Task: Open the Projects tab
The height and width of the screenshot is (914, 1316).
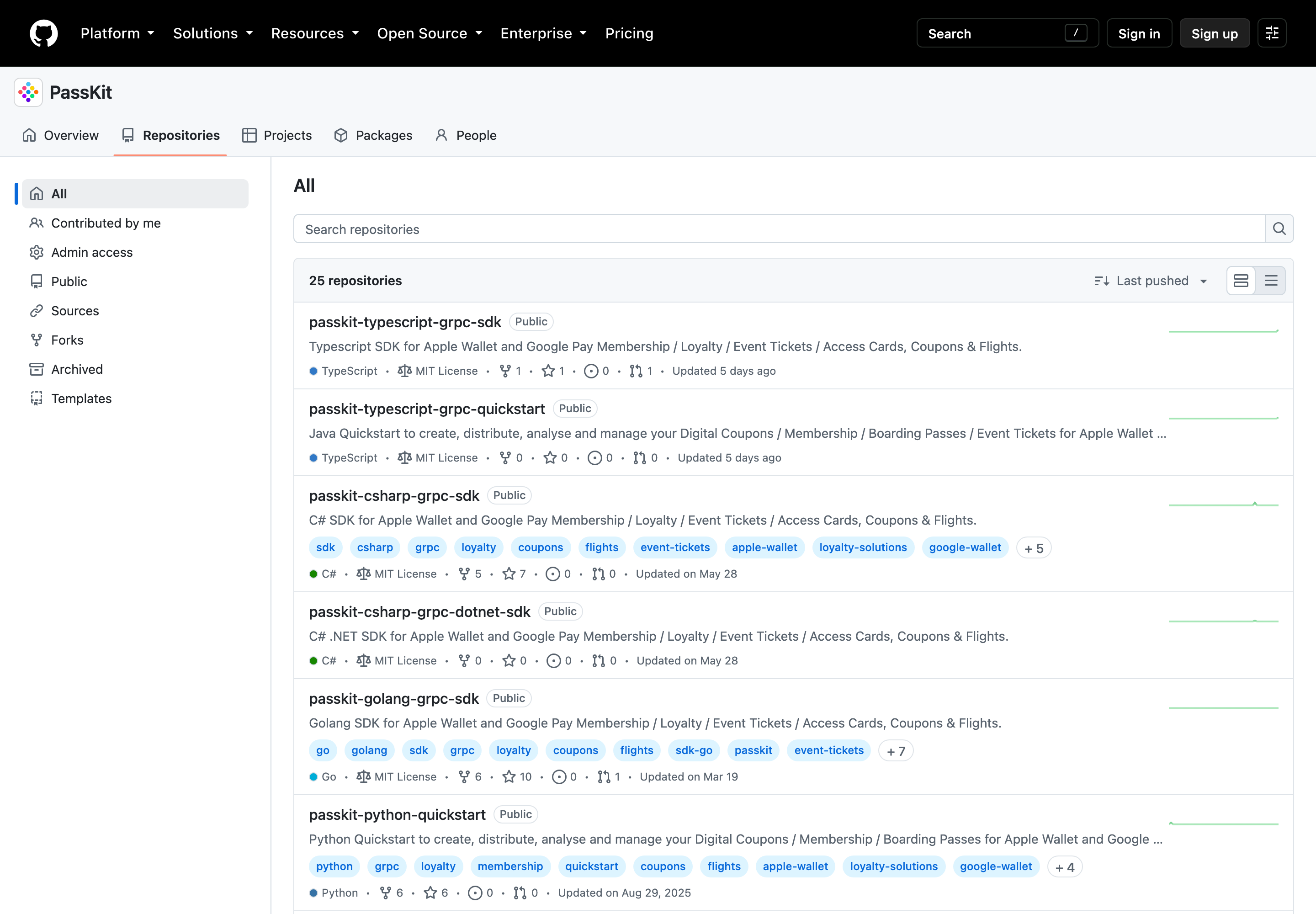Action: click(x=276, y=135)
